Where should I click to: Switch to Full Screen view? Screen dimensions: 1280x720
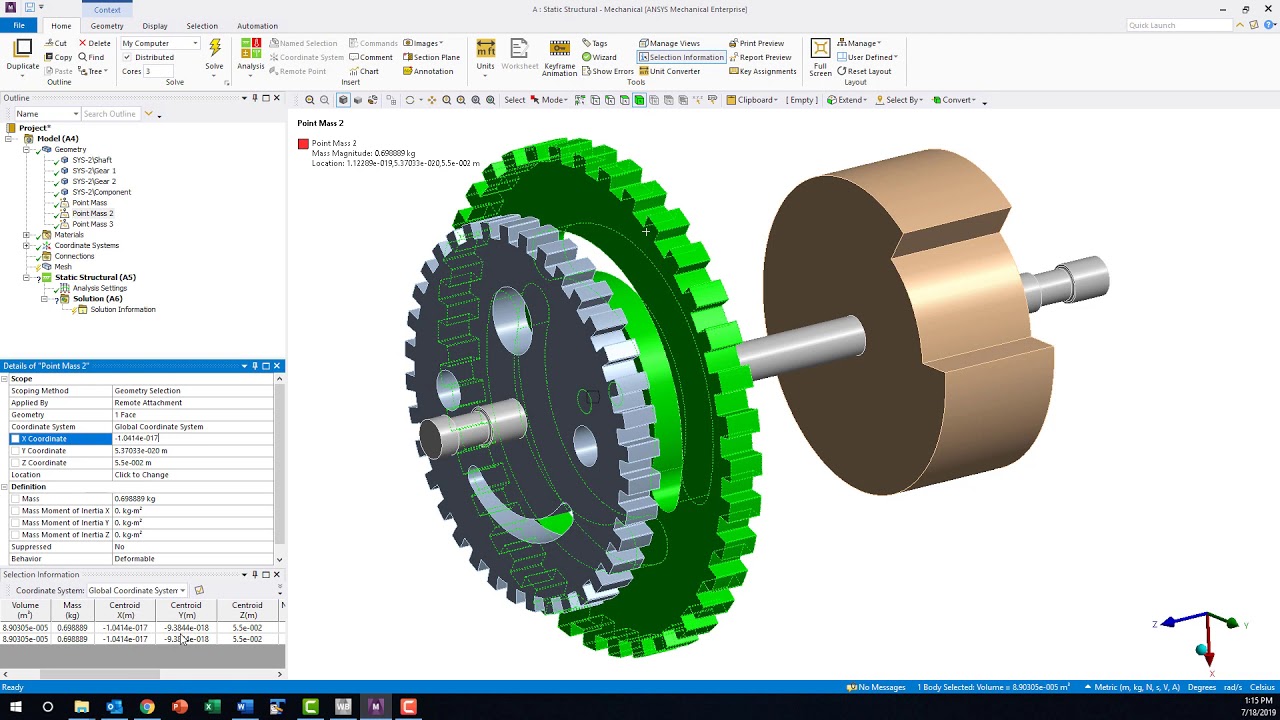[820, 58]
